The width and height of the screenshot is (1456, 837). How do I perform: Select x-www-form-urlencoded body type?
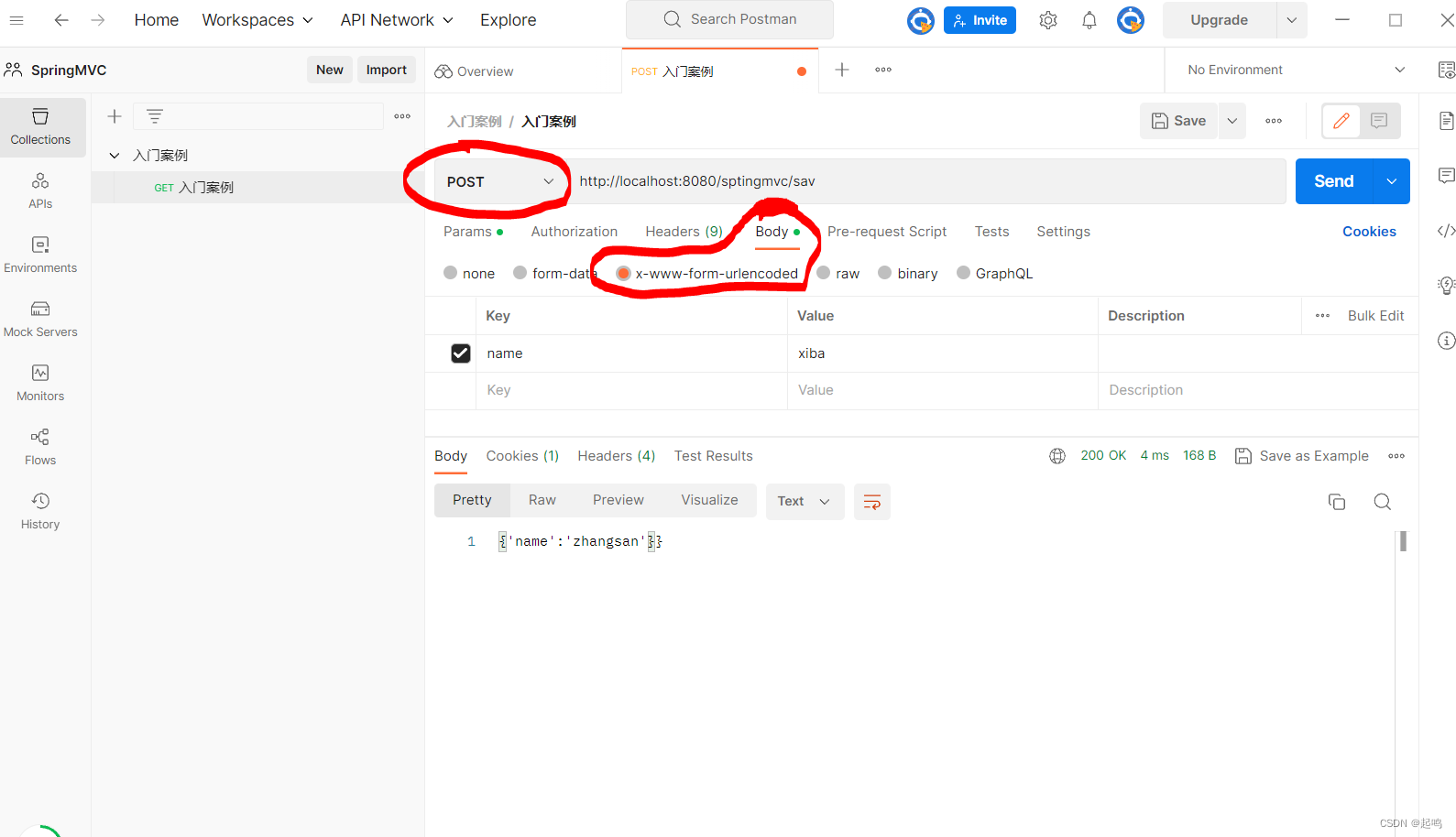(x=623, y=273)
